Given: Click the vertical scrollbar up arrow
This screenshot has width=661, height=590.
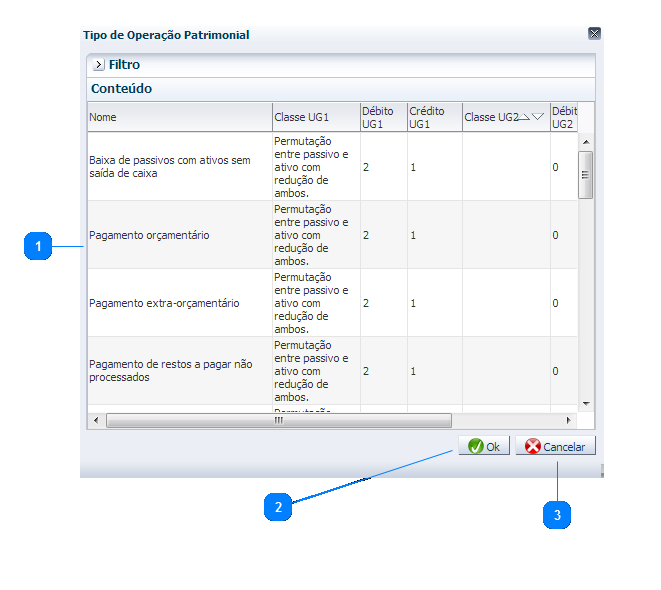Looking at the screenshot, I should click(x=586, y=141).
